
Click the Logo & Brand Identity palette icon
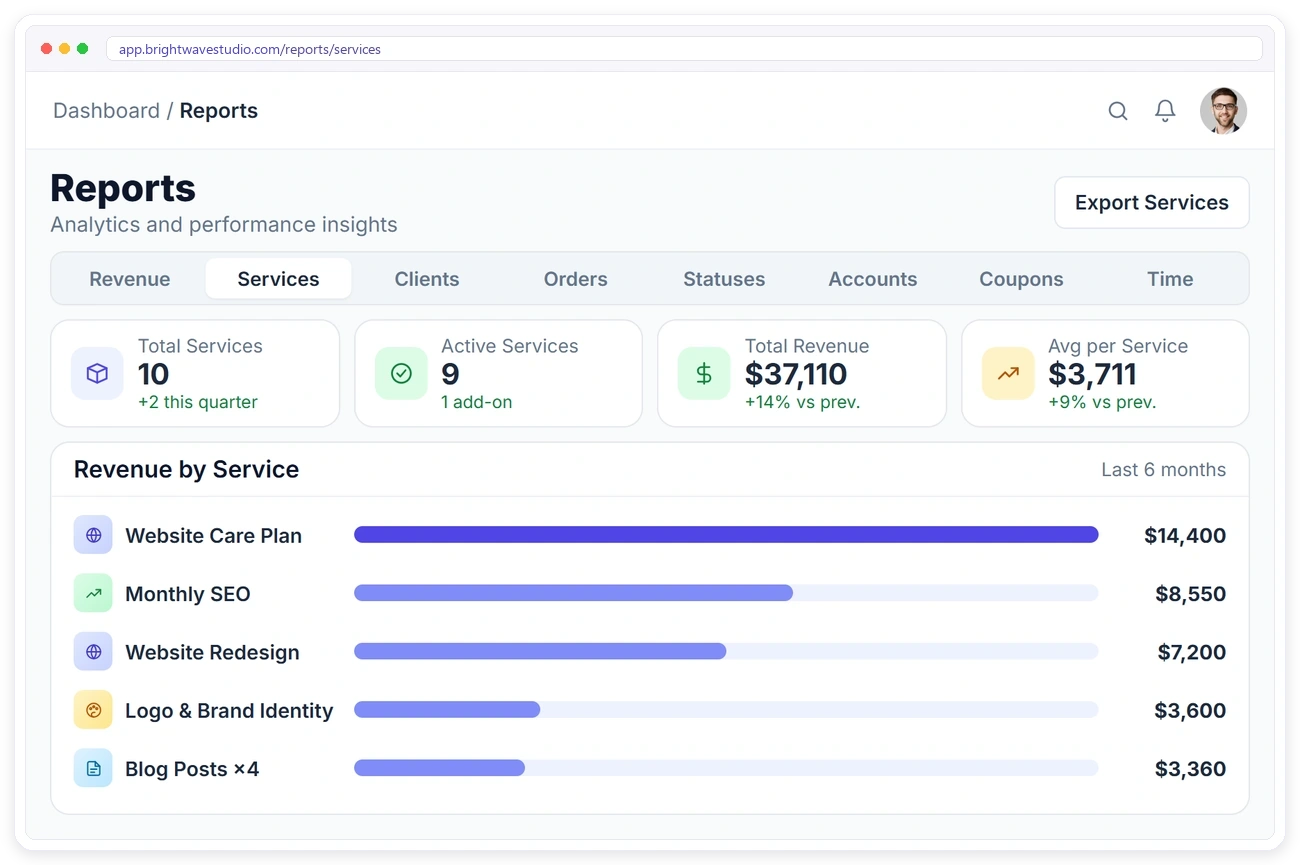pos(93,710)
